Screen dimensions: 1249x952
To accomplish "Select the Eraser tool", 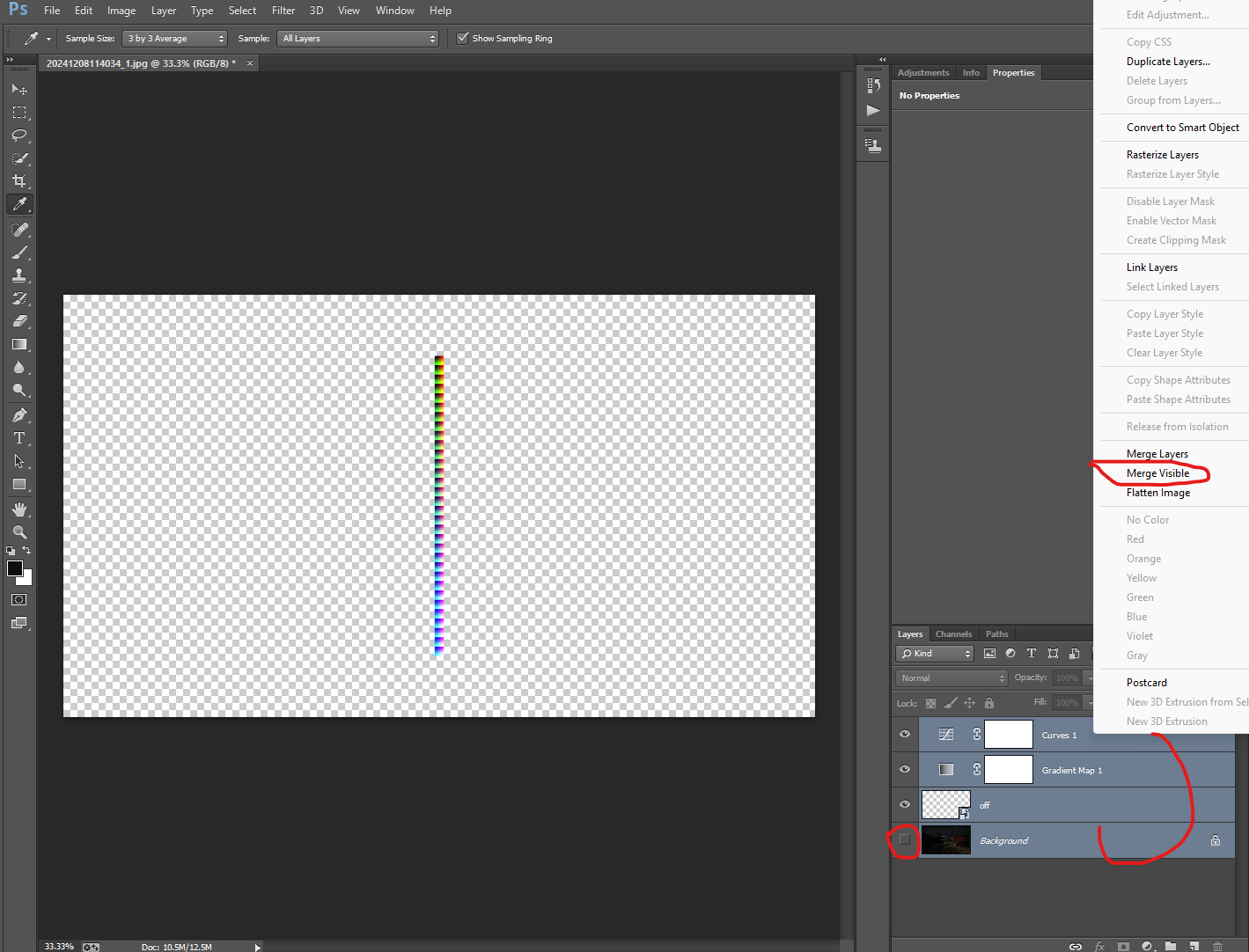I will 19,321.
